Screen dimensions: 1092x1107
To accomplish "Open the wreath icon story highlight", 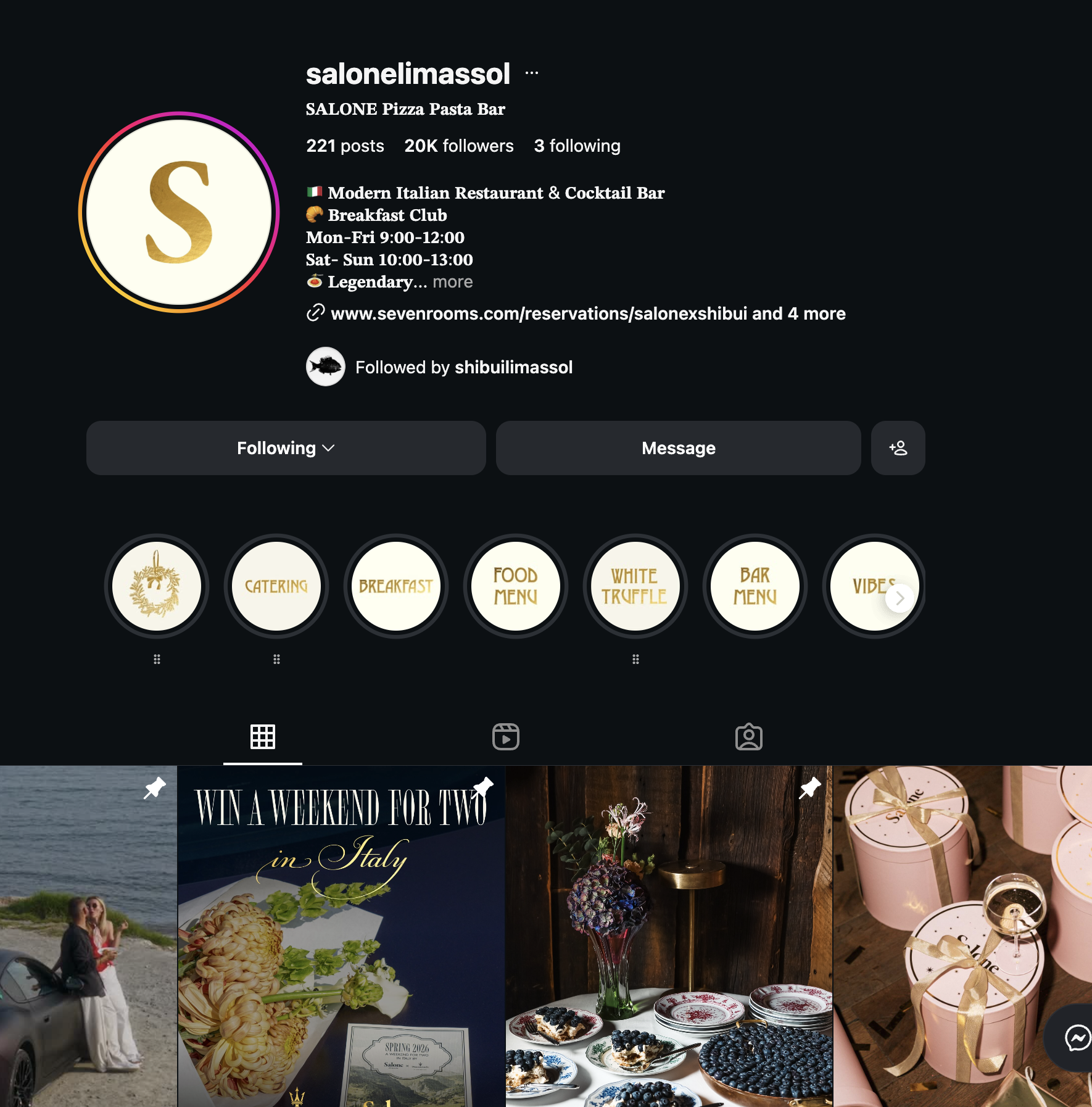I will (157, 586).
